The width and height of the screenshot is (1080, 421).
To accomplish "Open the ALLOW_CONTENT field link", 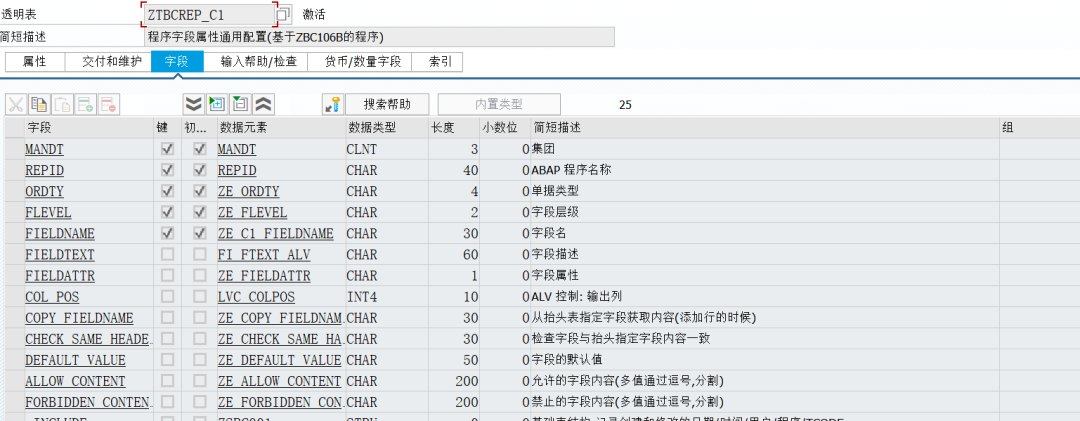I will pyautogui.click(x=75, y=382).
